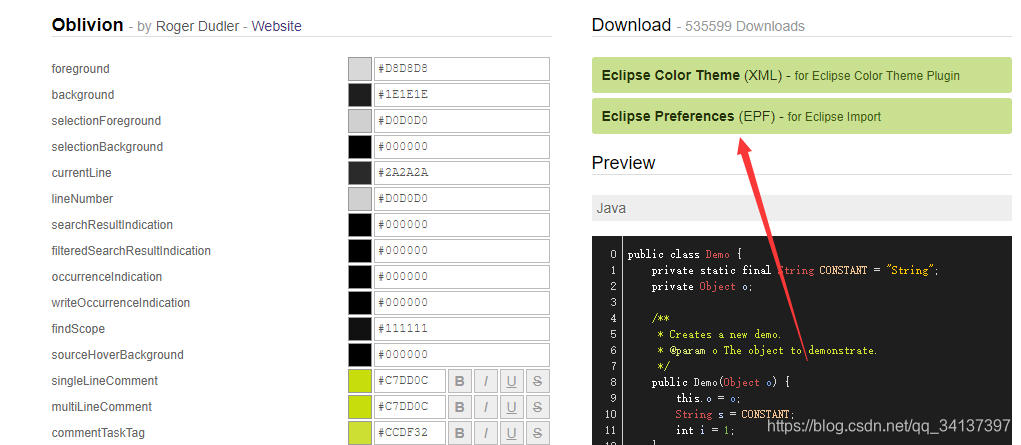Open the author's Website link

pos(277,27)
